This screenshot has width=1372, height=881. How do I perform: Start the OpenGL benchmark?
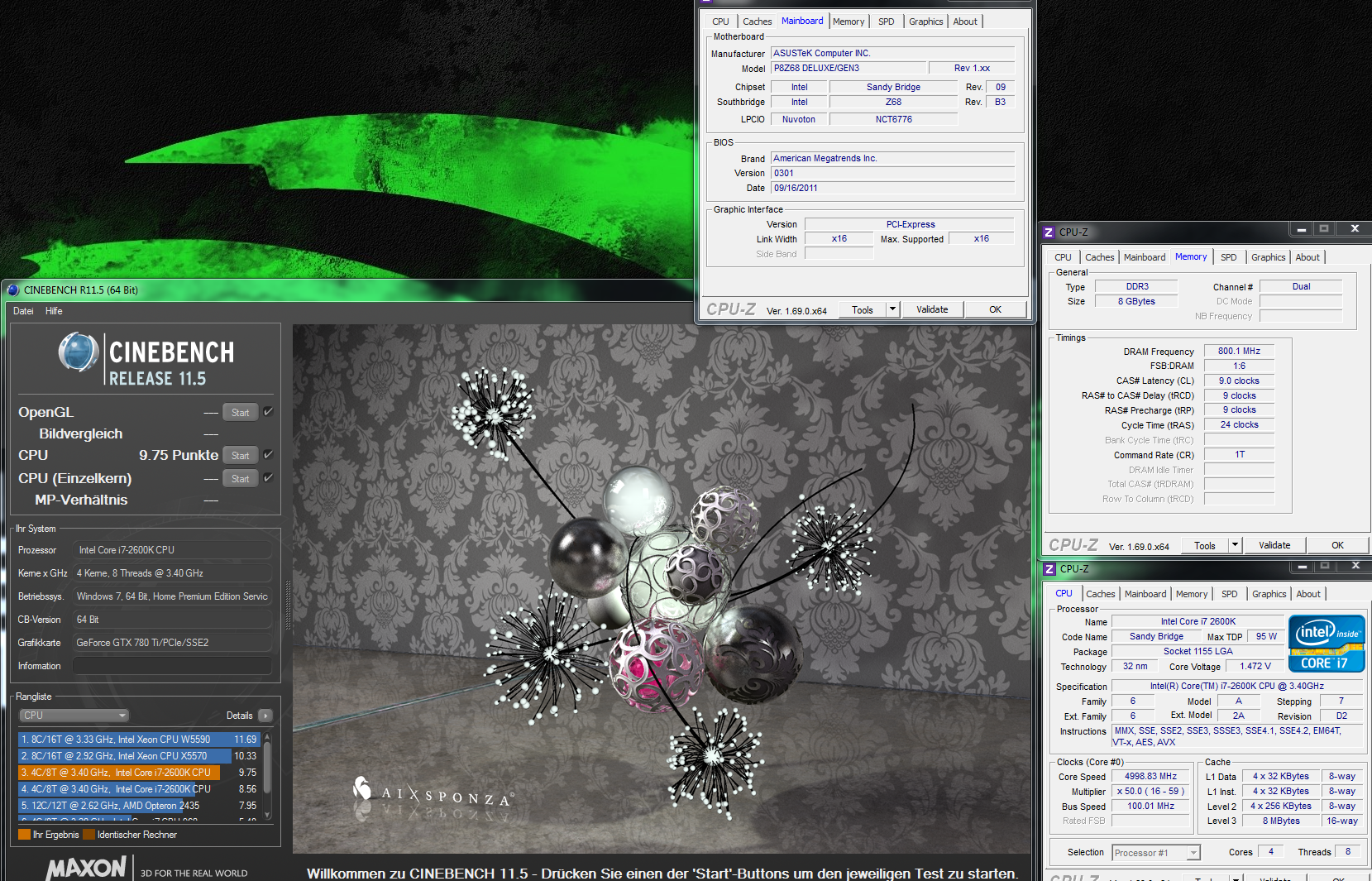click(240, 412)
